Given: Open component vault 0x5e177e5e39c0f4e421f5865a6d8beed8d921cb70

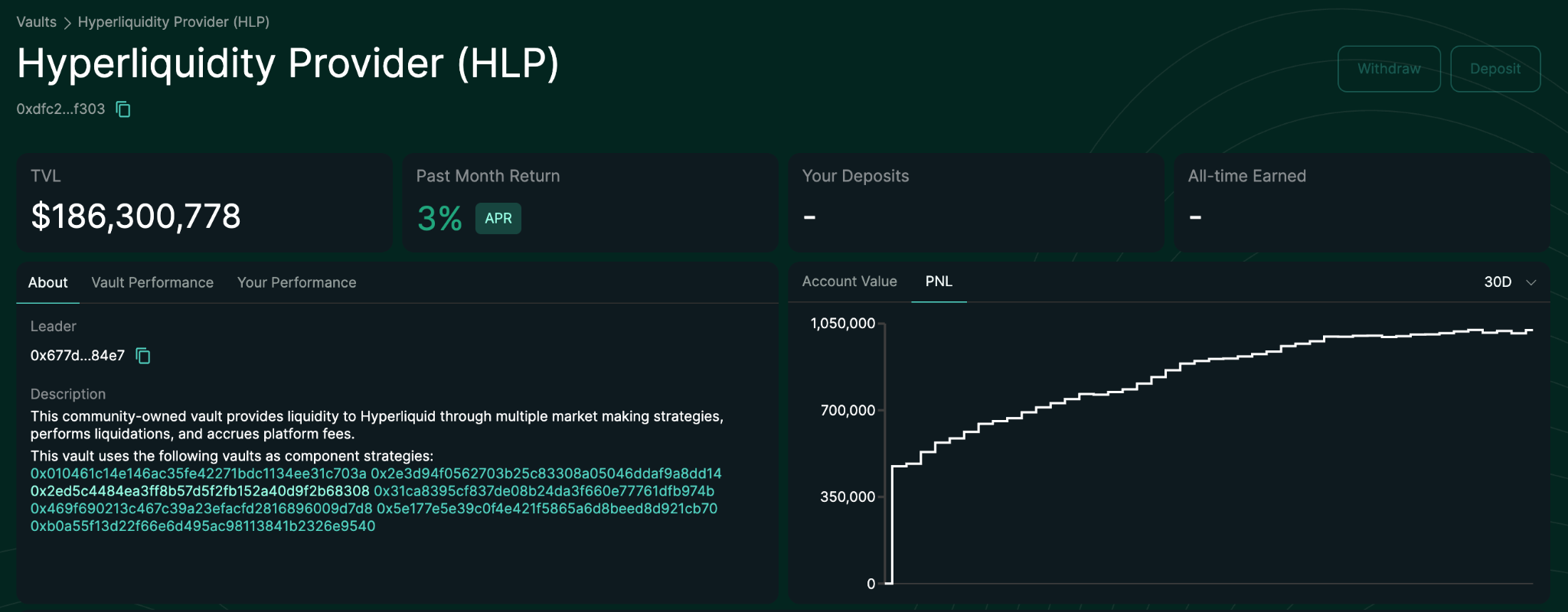Looking at the screenshot, I should [547, 509].
